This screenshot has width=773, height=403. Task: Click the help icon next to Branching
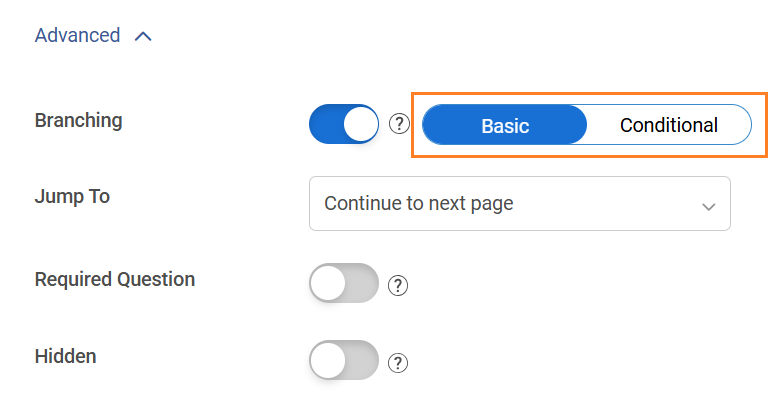point(400,124)
